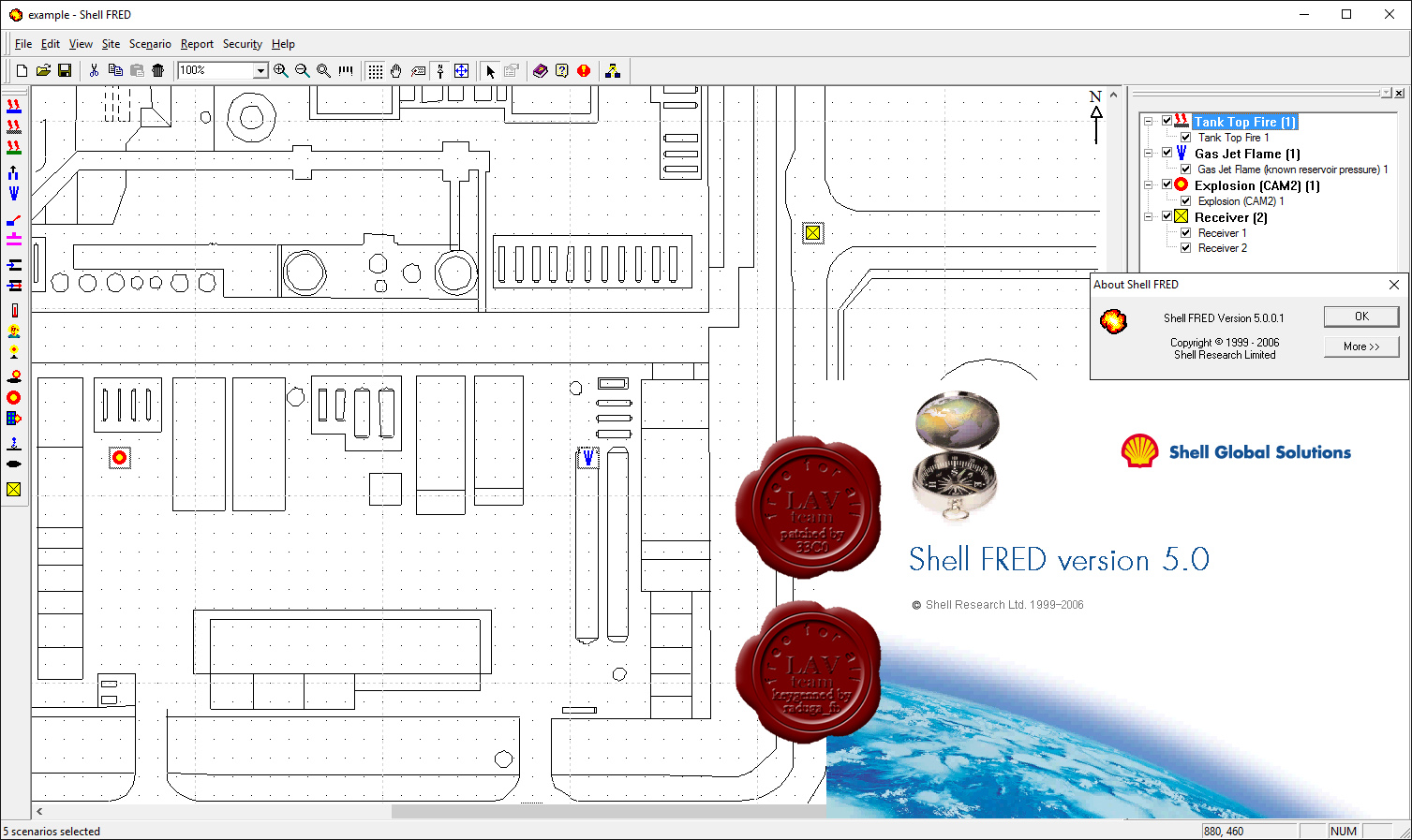The height and width of the screenshot is (840, 1412).
Task: Zoom in with the plus magnifier icon
Action: 281,71
